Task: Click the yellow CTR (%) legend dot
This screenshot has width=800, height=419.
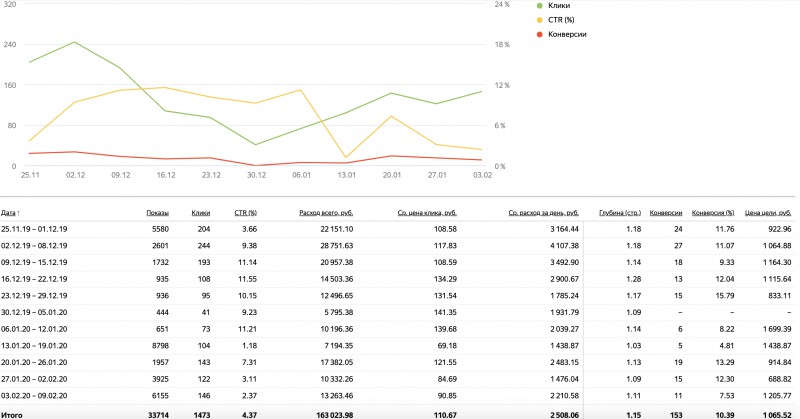Action: (541, 19)
